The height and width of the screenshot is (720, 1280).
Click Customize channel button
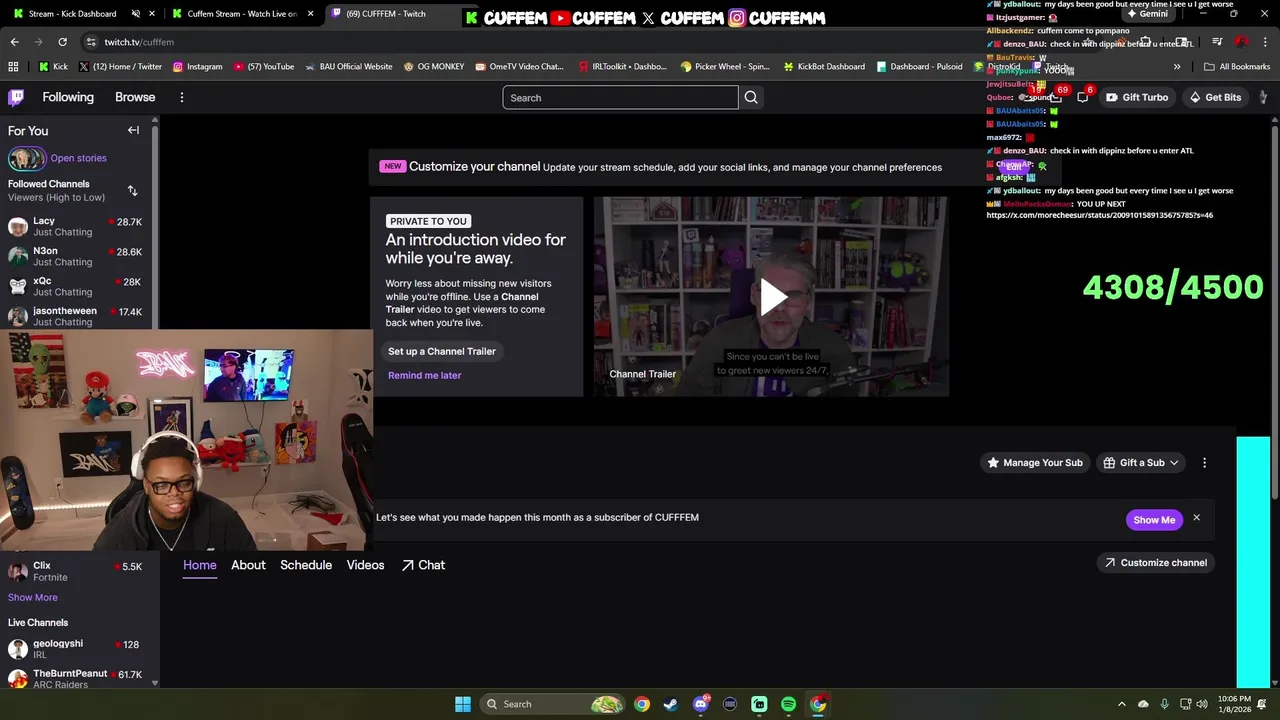(1155, 563)
